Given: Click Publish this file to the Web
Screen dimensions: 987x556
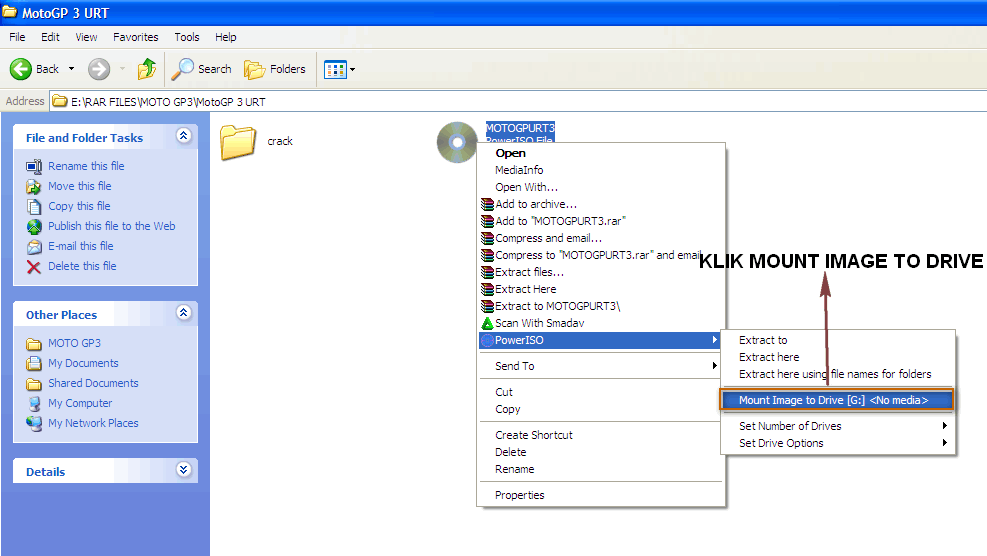Looking at the screenshot, I should point(112,226).
